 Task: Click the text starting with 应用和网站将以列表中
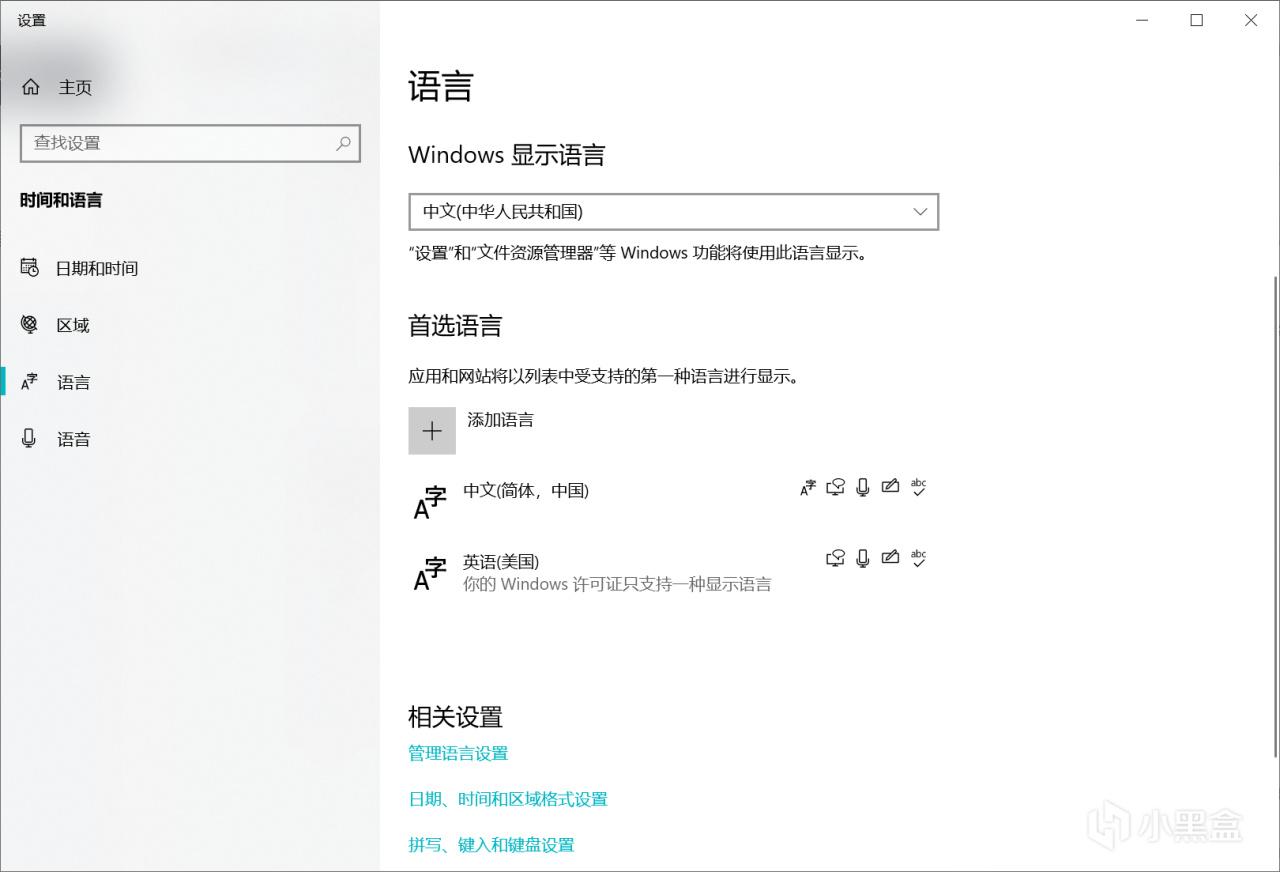click(x=608, y=377)
